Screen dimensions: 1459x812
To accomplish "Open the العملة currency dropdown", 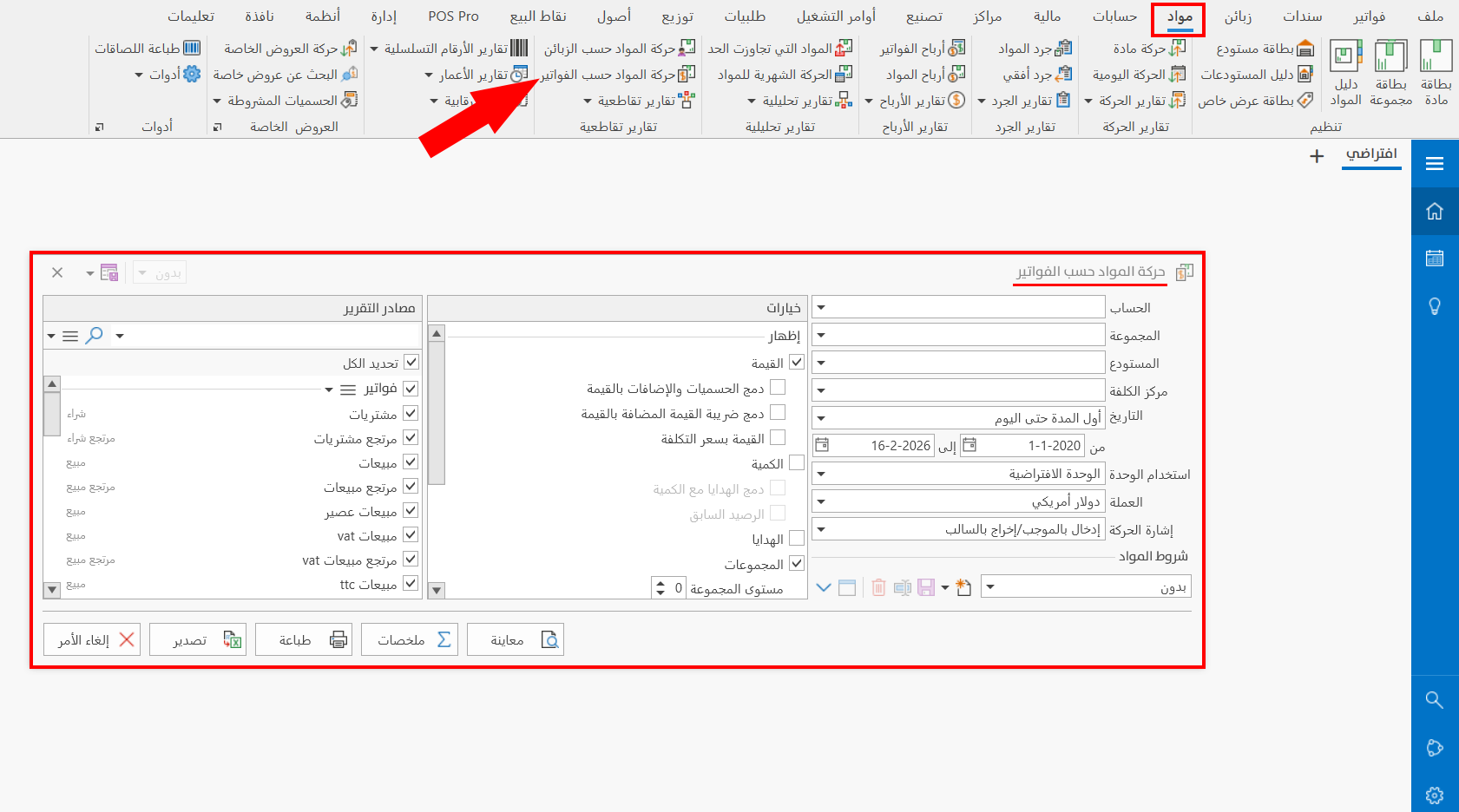I will coord(821,501).
